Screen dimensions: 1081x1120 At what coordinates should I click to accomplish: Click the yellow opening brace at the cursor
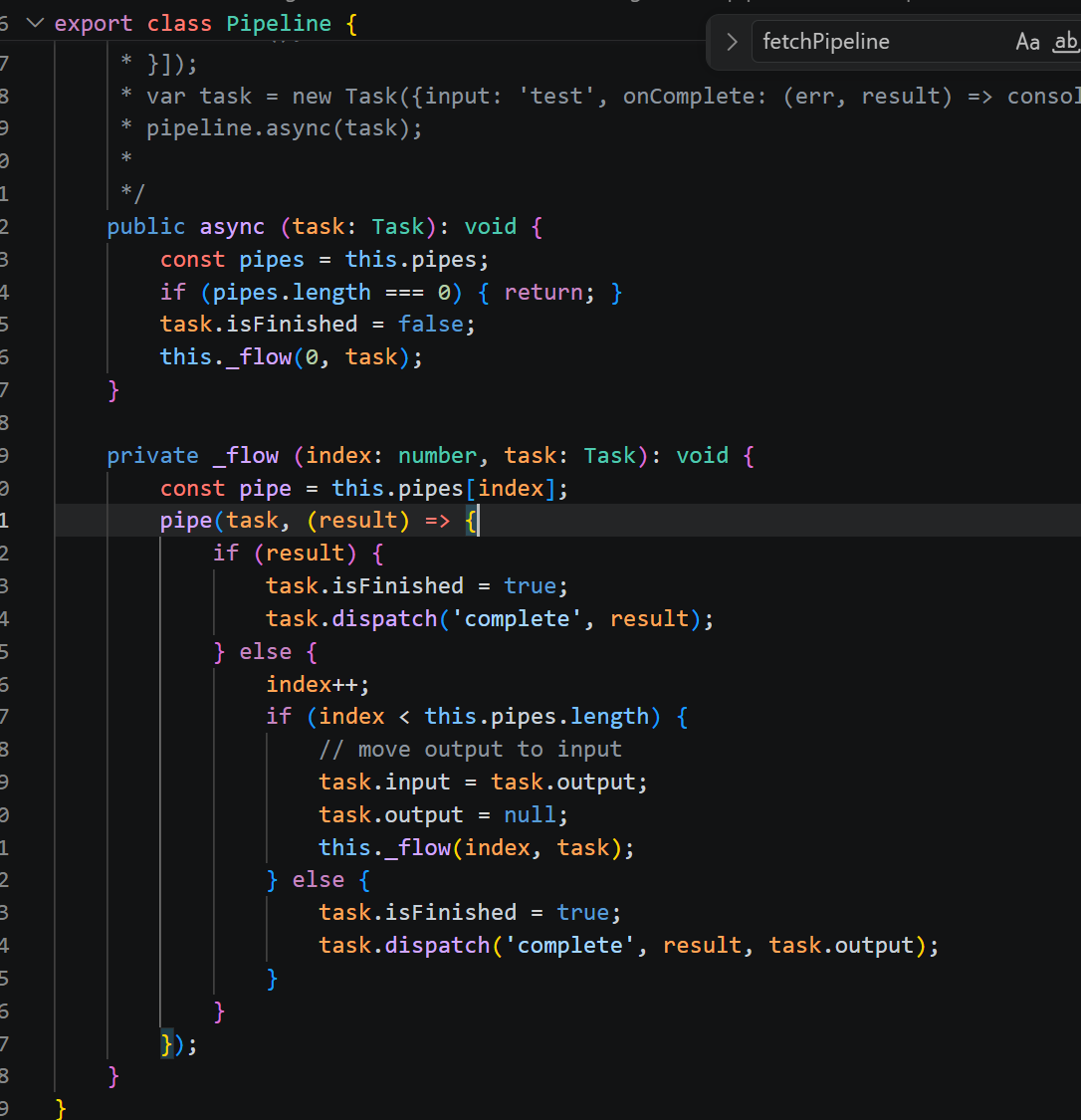pyautogui.click(x=471, y=521)
